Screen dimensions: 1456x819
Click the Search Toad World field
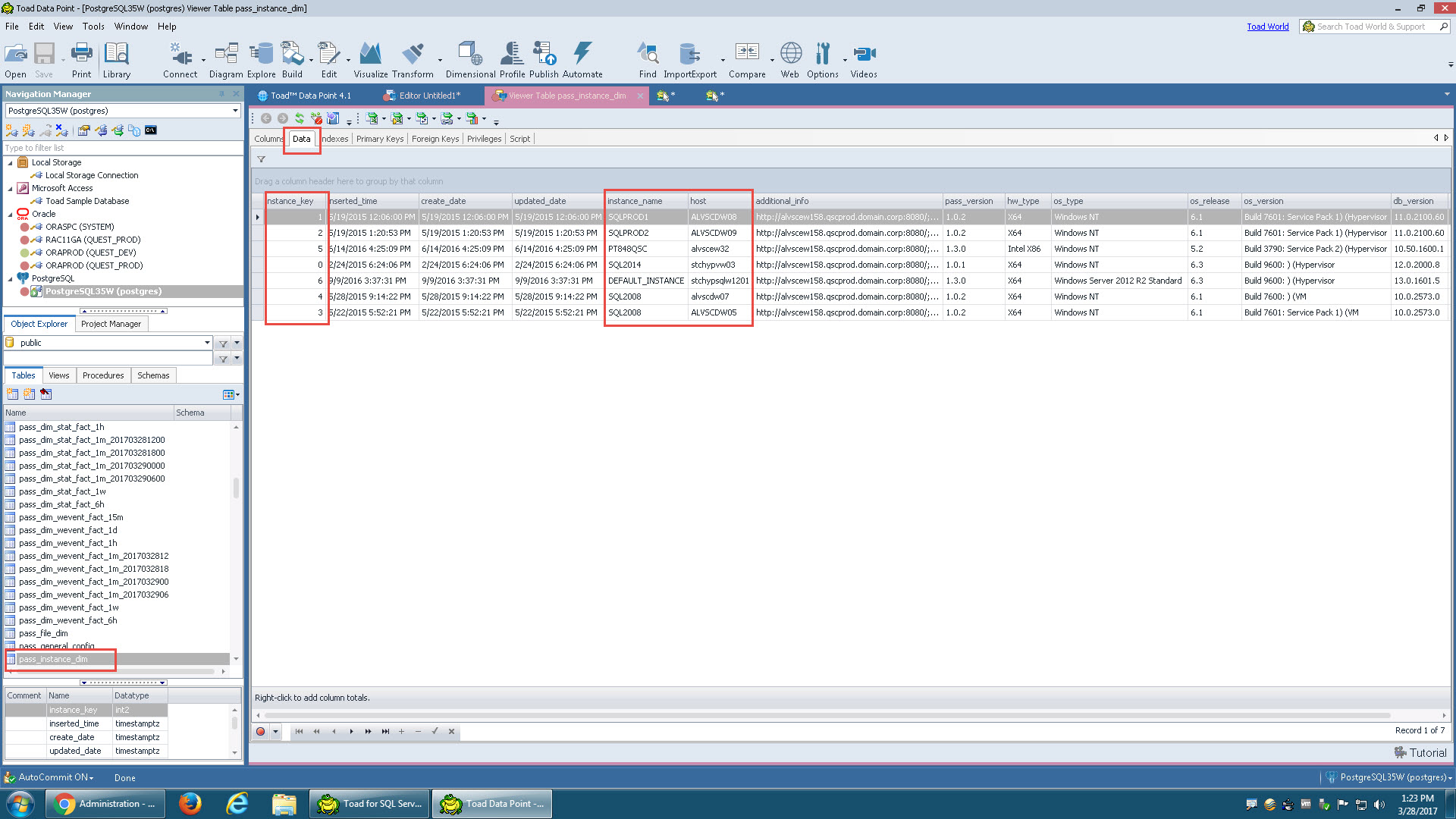click(x=1371, y=27)
